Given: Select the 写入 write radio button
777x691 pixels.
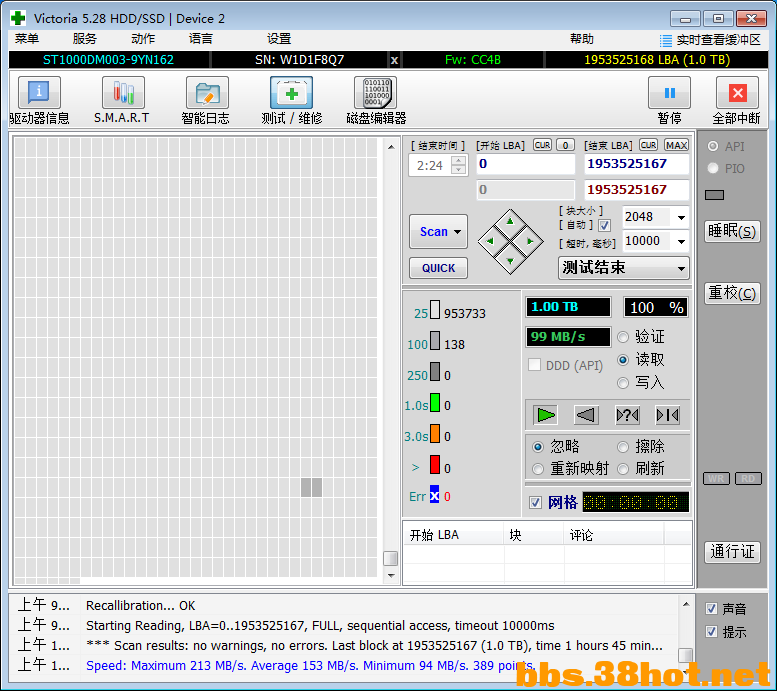Looking at the screenshot, I should point(623,383).
